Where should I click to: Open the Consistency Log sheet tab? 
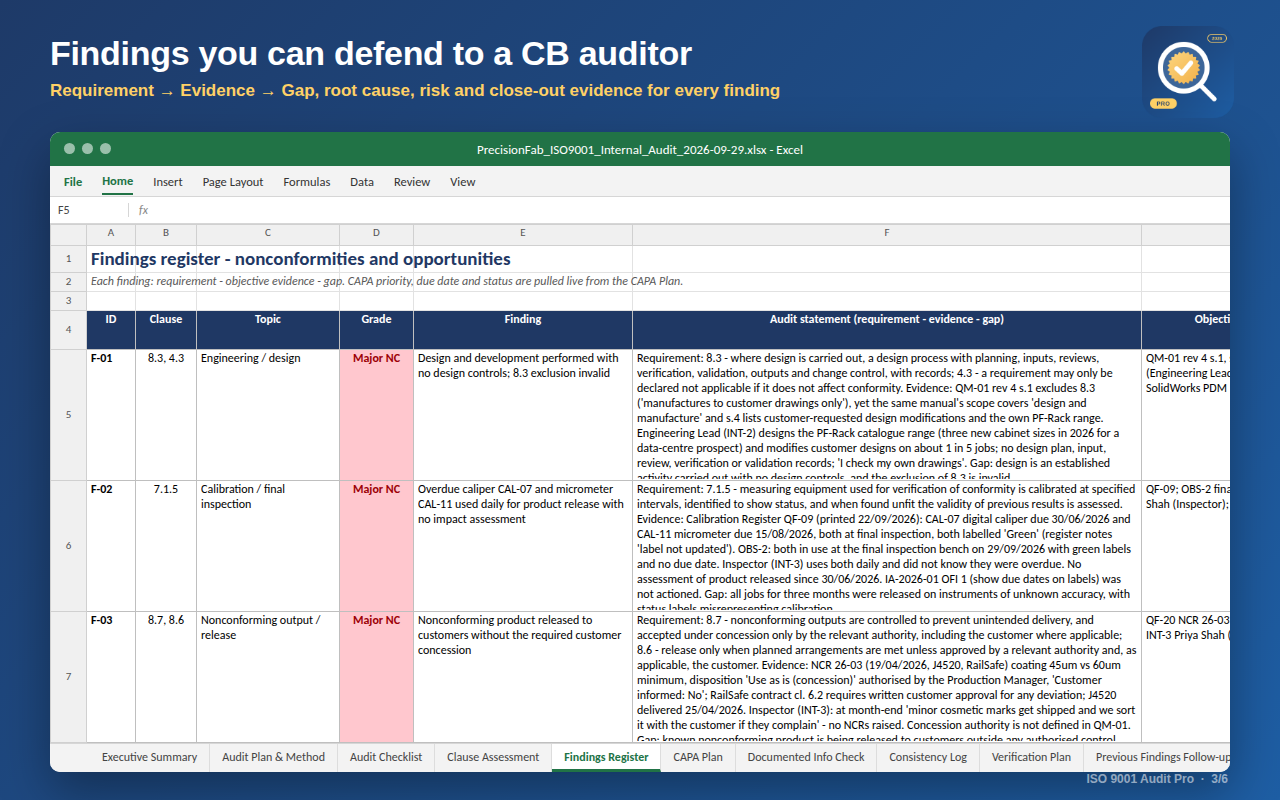pyautogui.click(x=928, y=757)
